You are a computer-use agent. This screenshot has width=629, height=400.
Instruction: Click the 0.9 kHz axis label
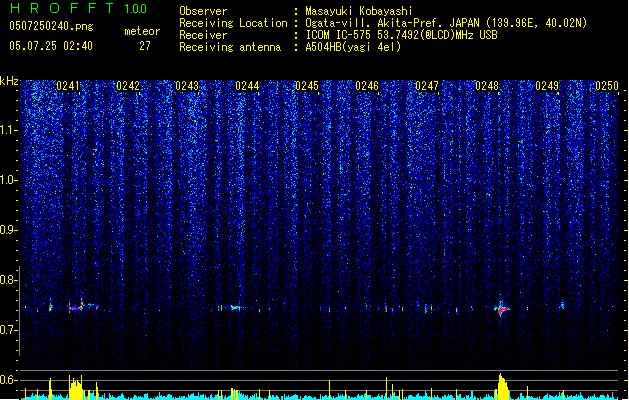9,230
